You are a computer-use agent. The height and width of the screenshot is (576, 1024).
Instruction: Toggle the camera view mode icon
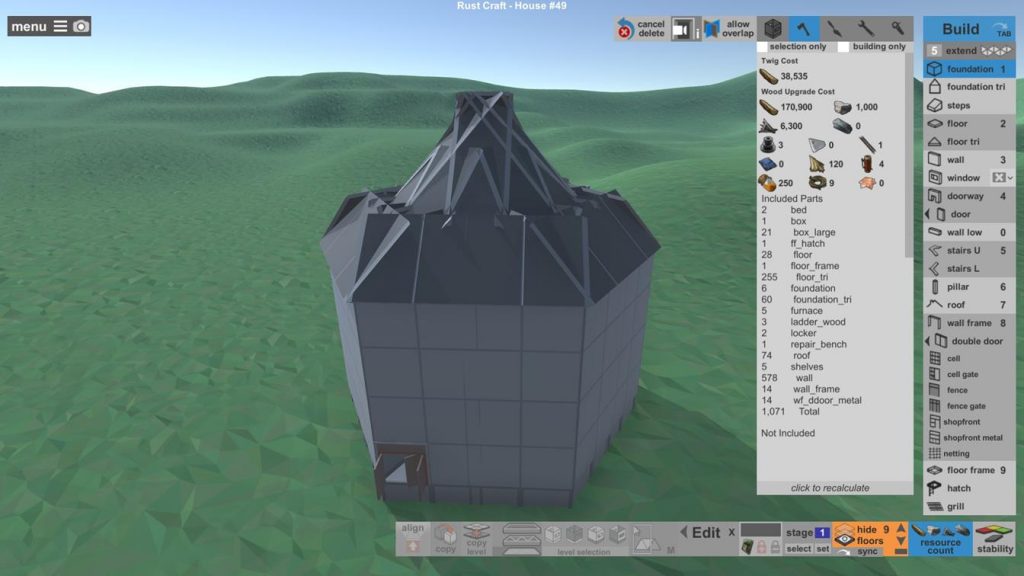point(682,29)
